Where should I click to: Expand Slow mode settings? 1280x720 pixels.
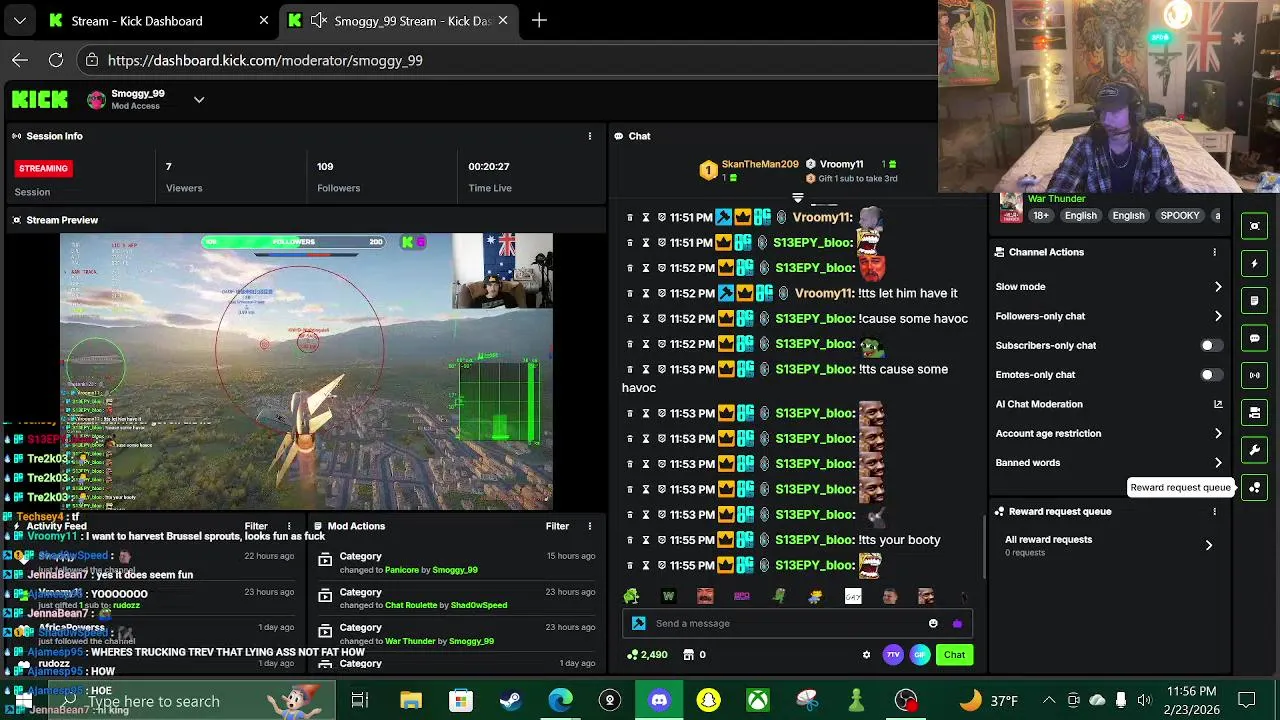click(1109, 287)
